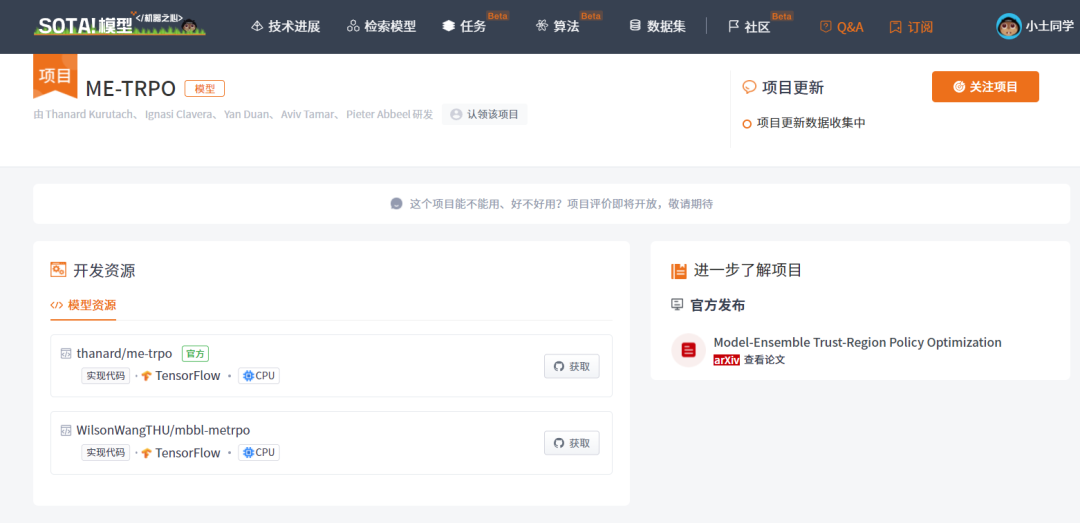Click the SOTA!模型 site logo

coord(120,25)
